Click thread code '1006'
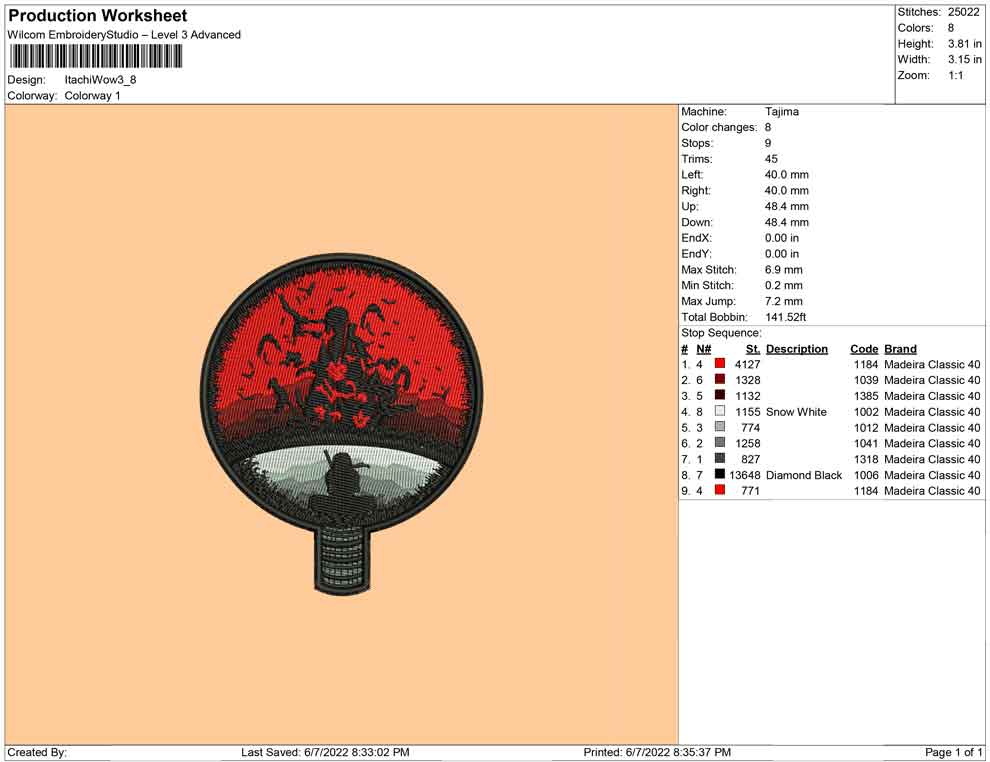The image size is (990, 762). click(866, 475)
